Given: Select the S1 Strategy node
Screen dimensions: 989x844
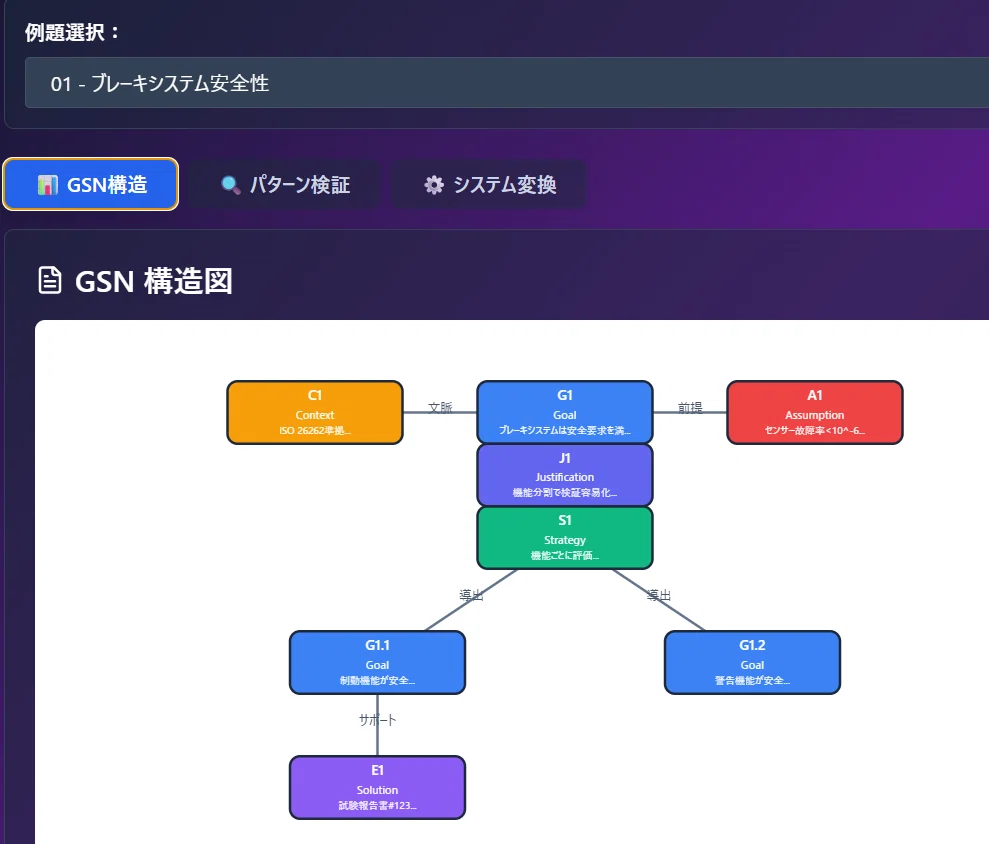Looking at the screenshot, I should 565,537.
